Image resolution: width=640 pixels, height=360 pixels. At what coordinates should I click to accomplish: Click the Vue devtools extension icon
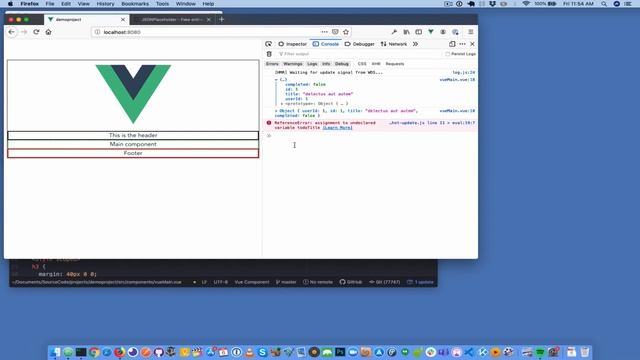(x=431, y=32)
